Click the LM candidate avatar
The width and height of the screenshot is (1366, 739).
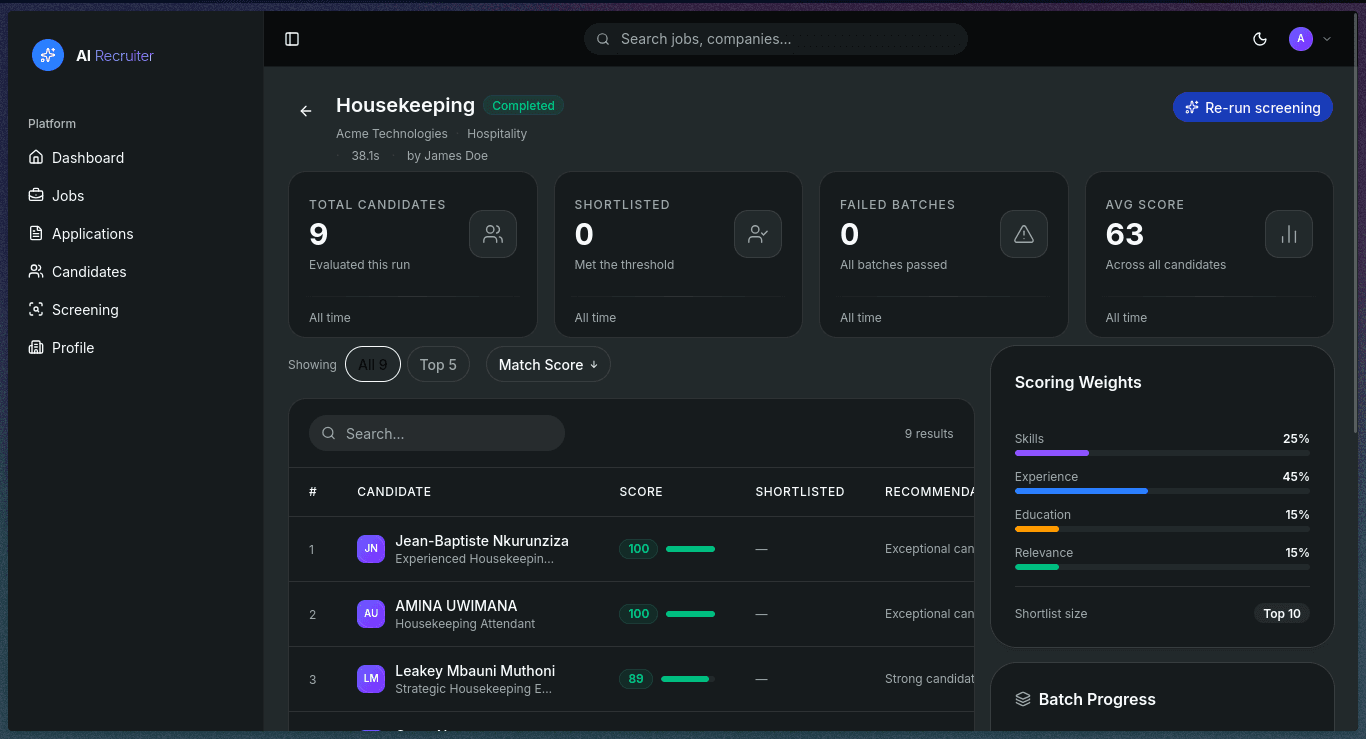[371, 679]
